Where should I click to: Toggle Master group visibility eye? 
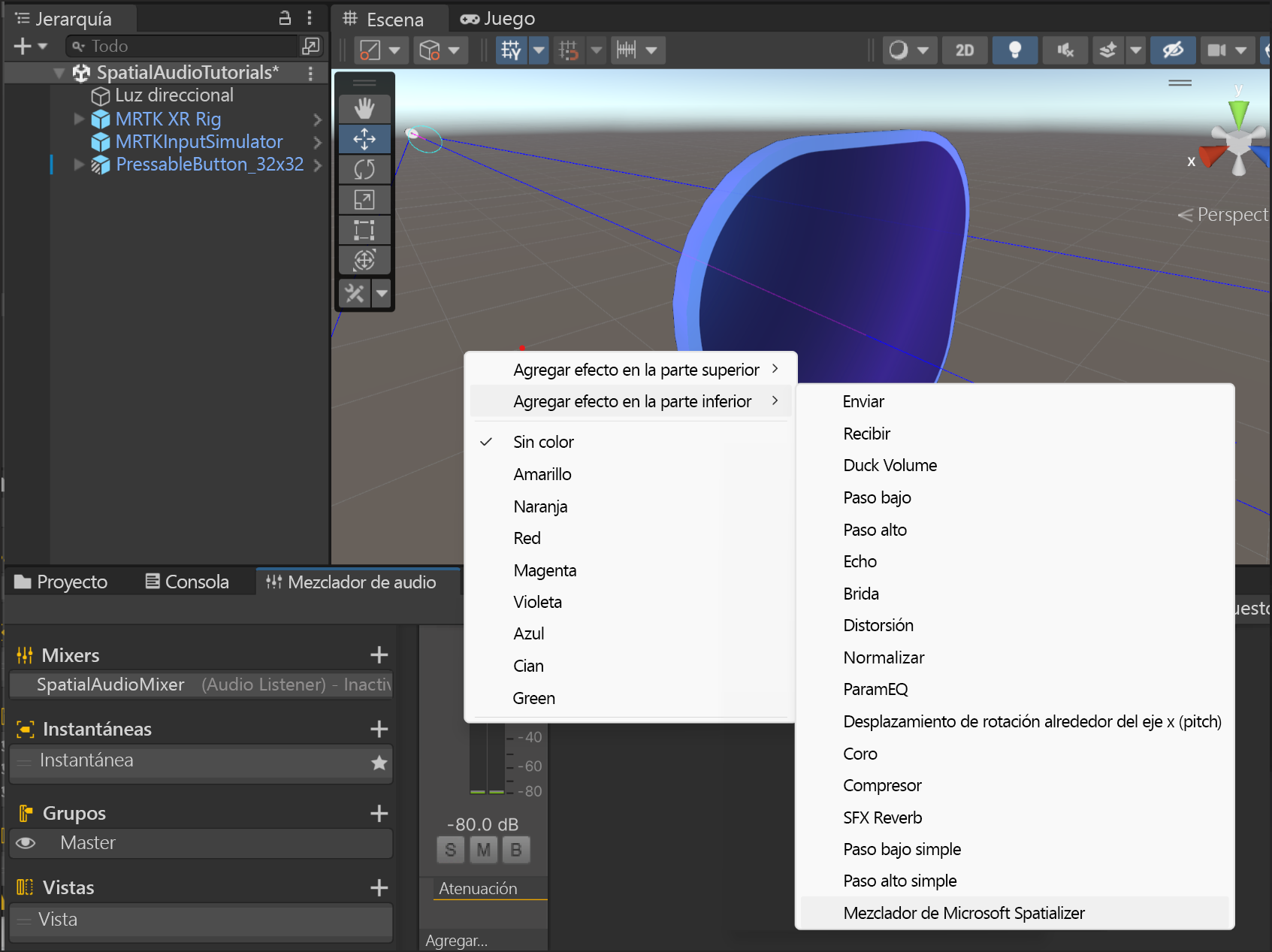[x=26, y=843]
